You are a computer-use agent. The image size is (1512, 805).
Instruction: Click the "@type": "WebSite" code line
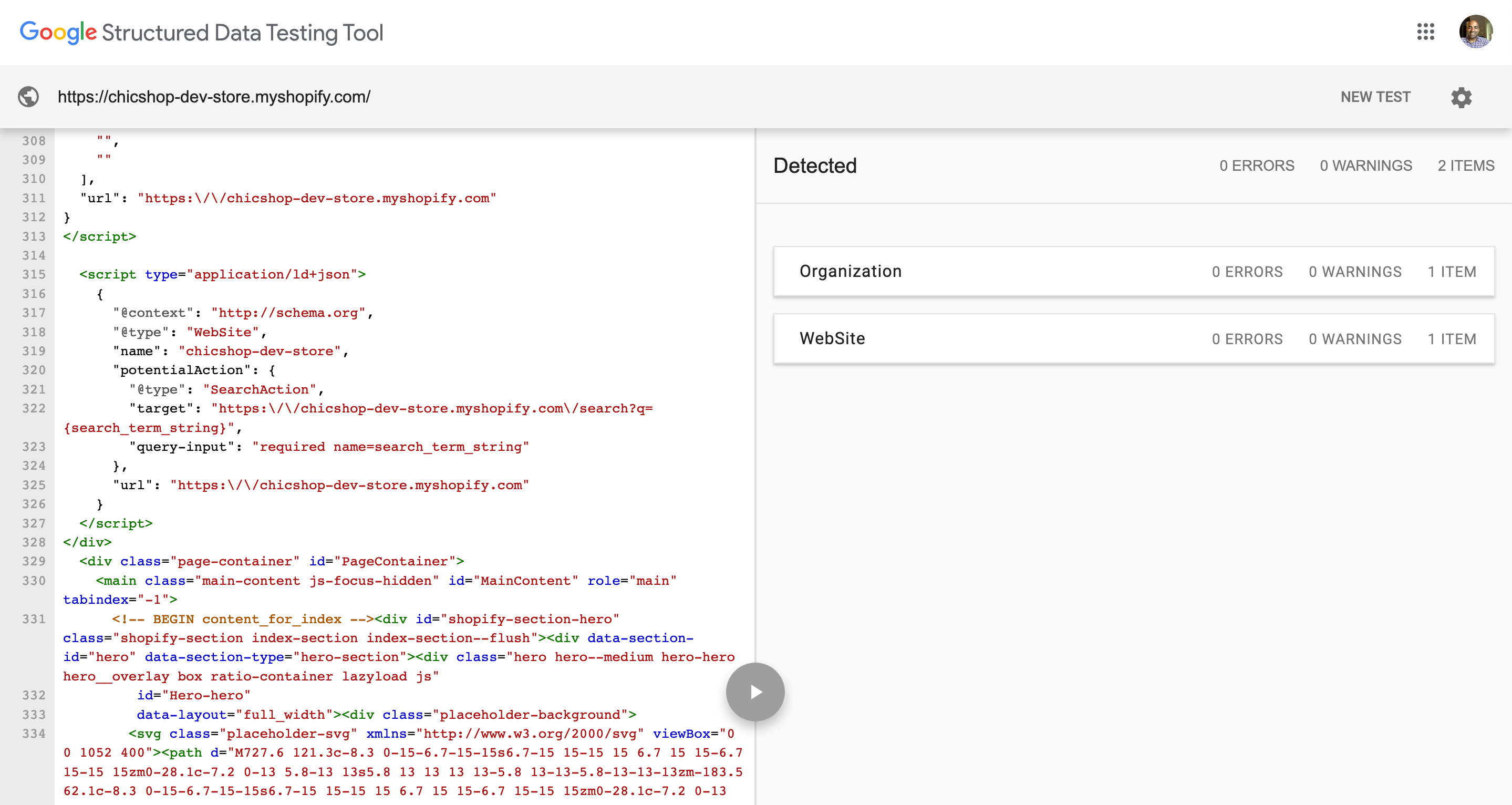[x=190, y=332]
